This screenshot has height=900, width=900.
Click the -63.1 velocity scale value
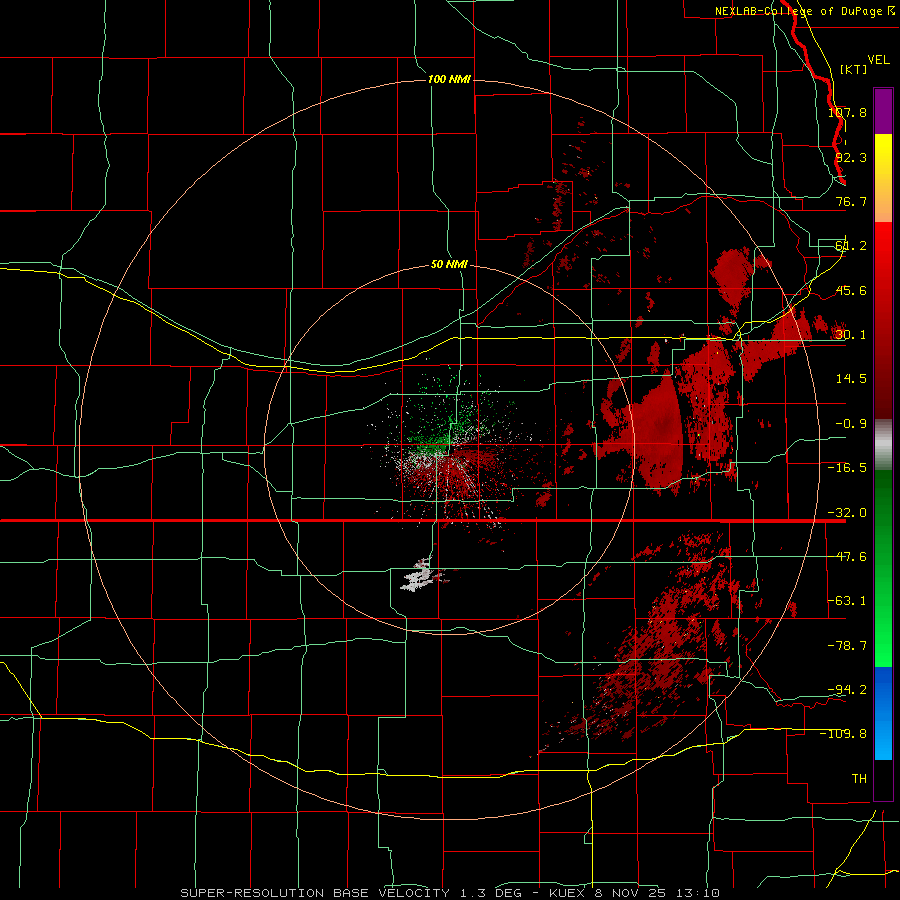click(x=847, y=601)
